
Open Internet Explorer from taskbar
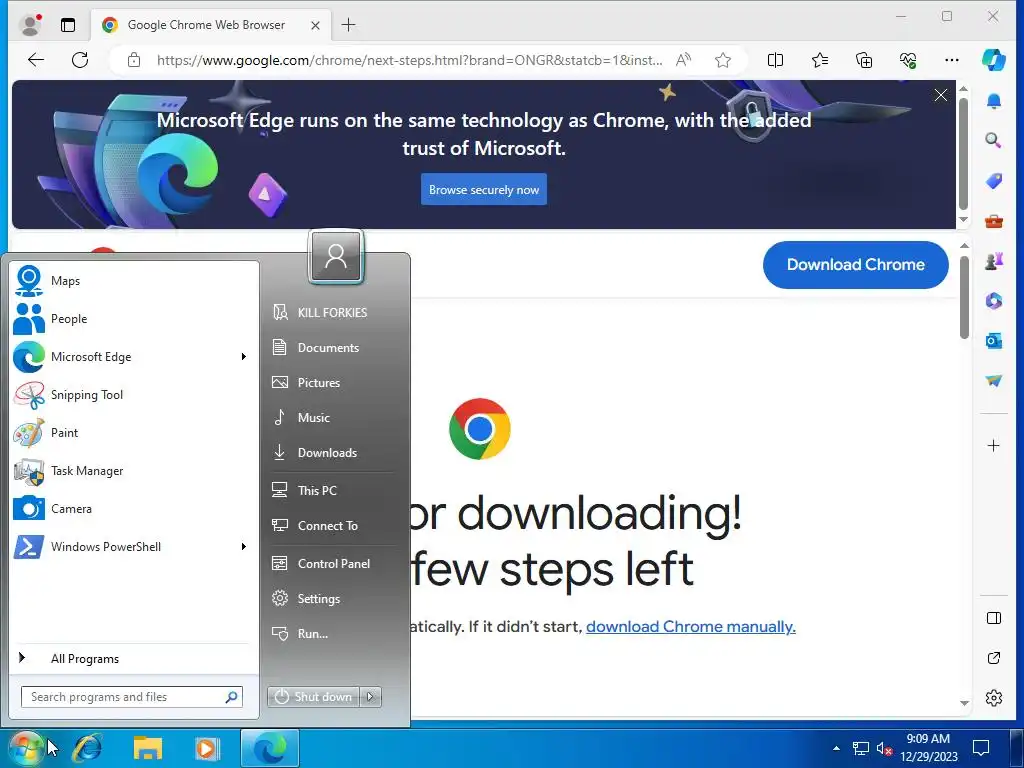(x=87, y=748)
